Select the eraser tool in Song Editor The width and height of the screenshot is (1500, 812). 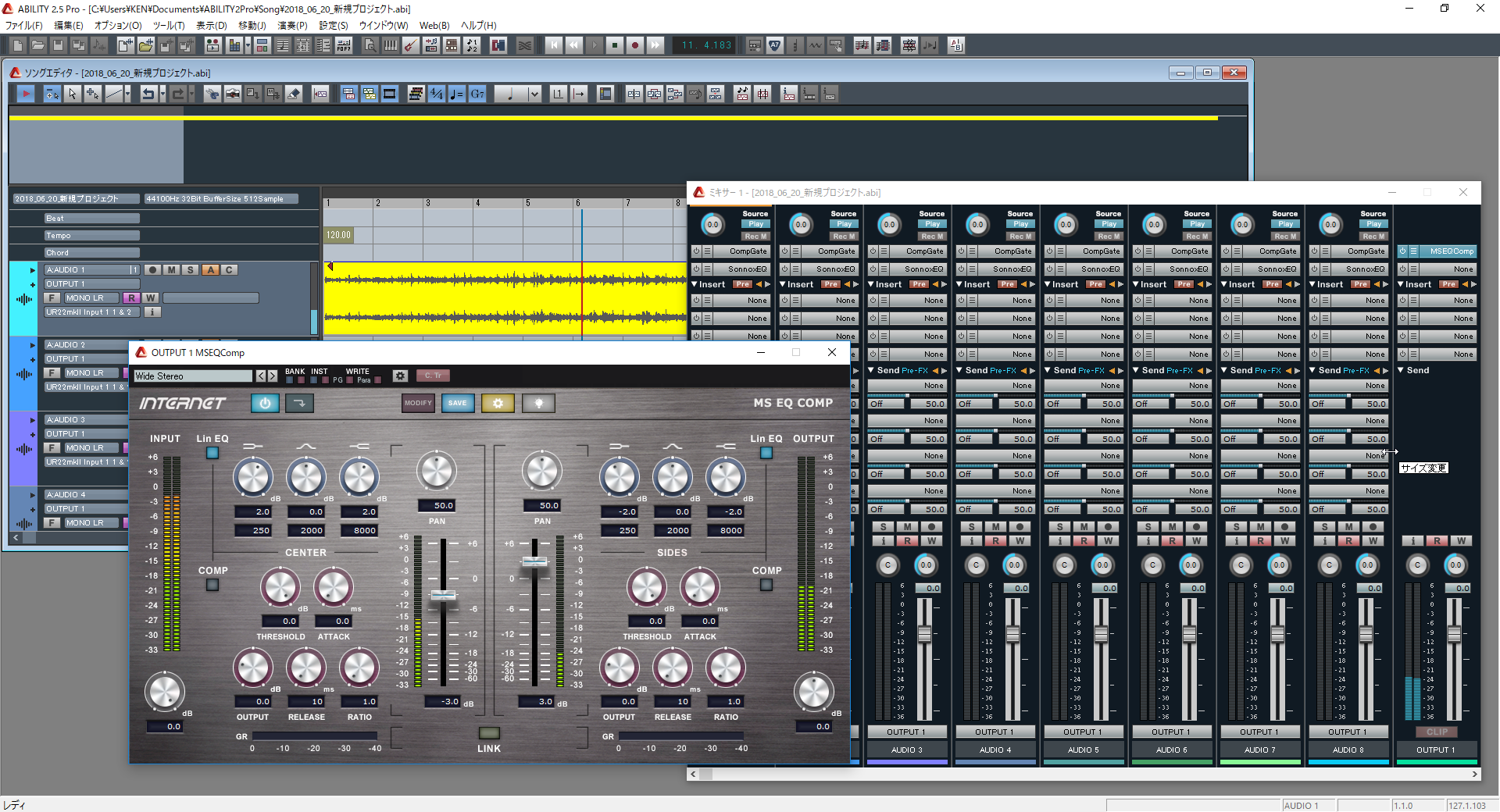click(294, 94)
